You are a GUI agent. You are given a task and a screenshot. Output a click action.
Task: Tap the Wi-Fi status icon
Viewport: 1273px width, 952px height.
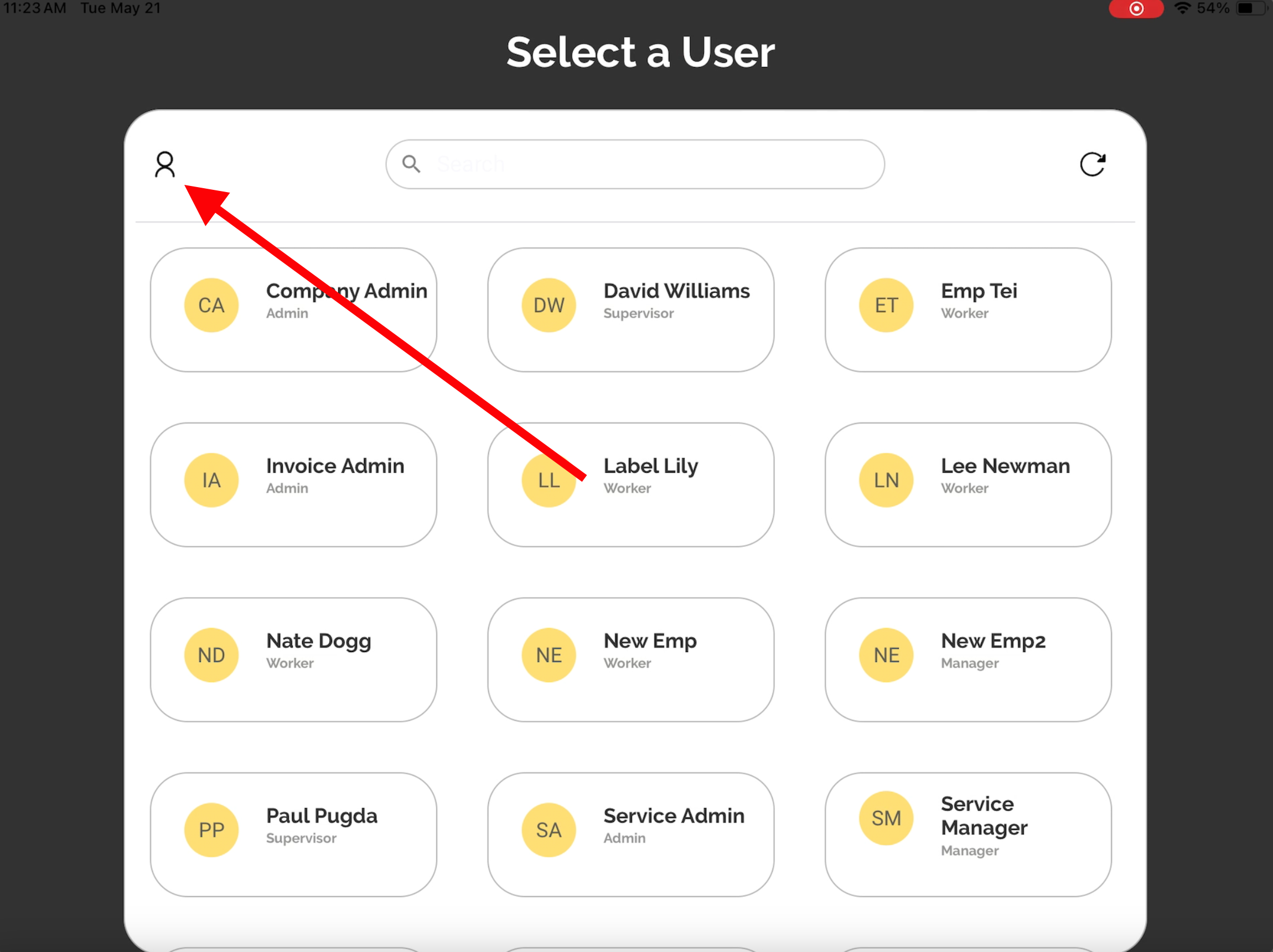click(1182, 8)
